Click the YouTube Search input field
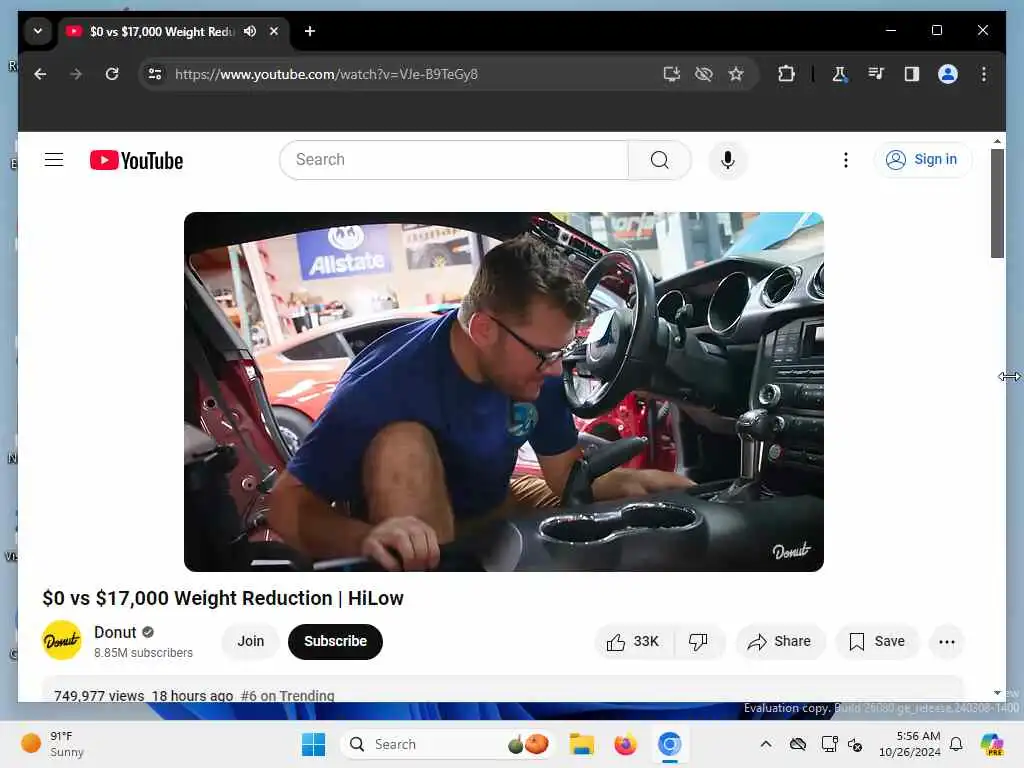This screenshot has width=1024, height=768. click(x=454, y=160)
